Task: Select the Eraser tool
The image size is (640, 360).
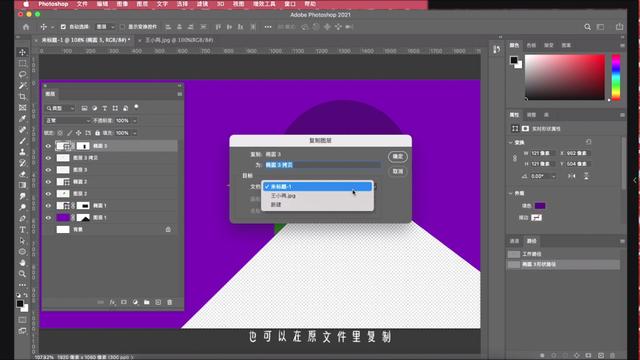Action: tap(22, 174)
